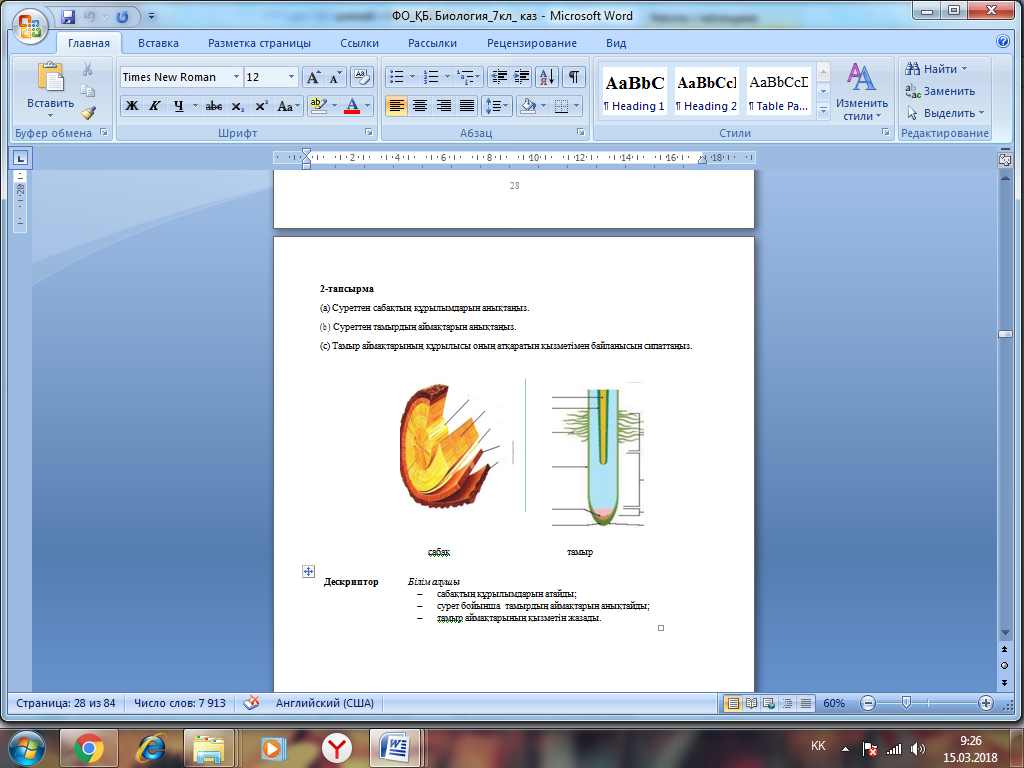Click the Grow Font icon
Image resolution: width=1024 pixels, height=768 pixels.
(x=313, y=77)
